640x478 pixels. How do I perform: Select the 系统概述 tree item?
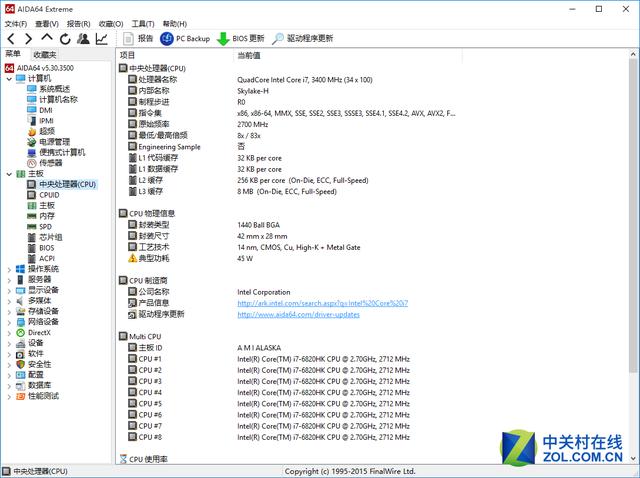pyautogui.click(x=49, y=89)
